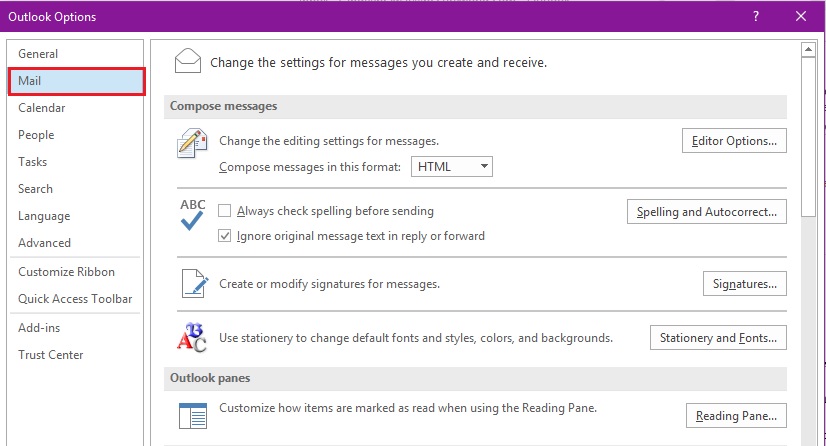Viewport: 826px width, 446px height.
Task: Switch to the Calendar options category
Action: click(x=42, y=108)
